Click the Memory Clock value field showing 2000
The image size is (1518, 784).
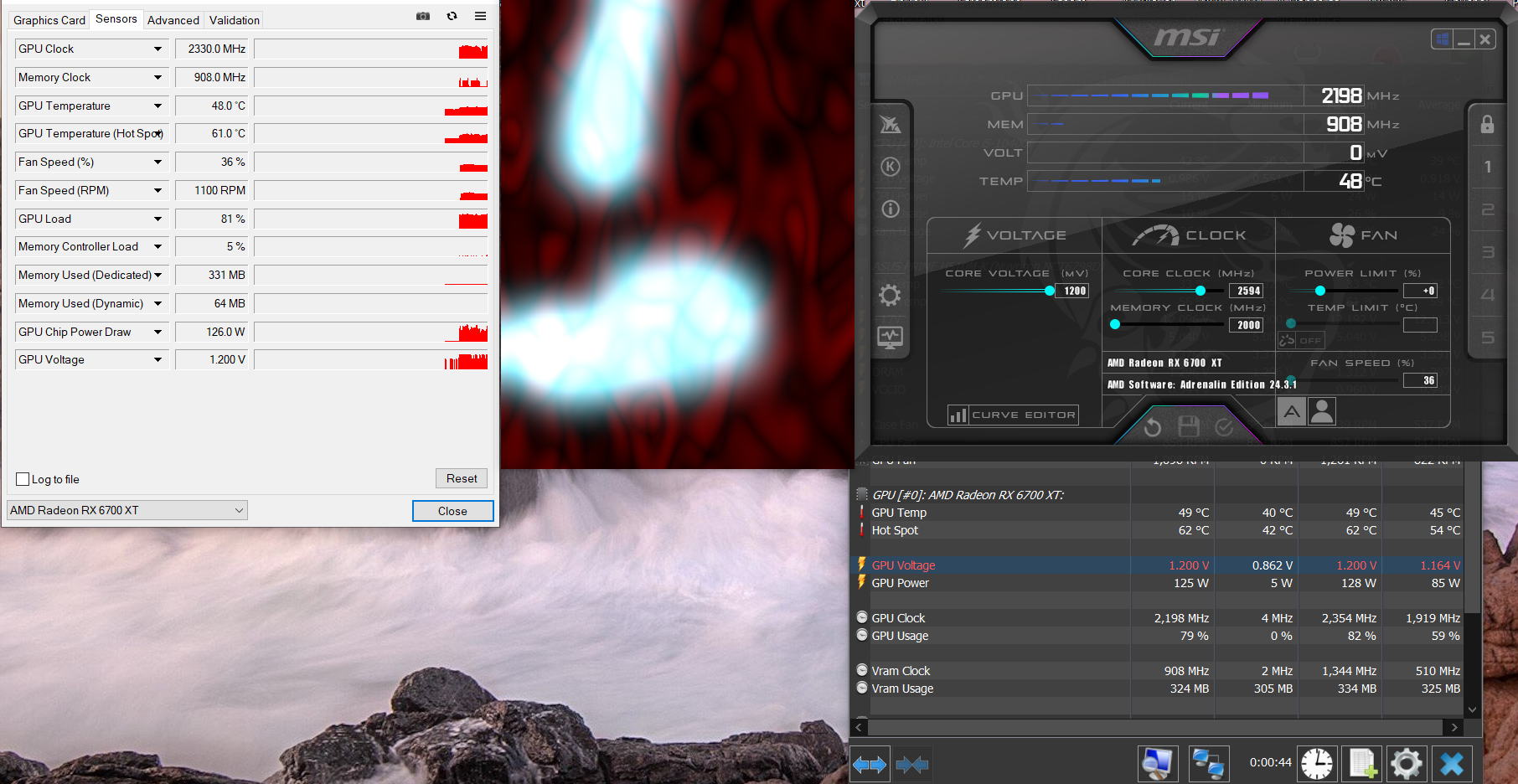(x=1246, y=325)
